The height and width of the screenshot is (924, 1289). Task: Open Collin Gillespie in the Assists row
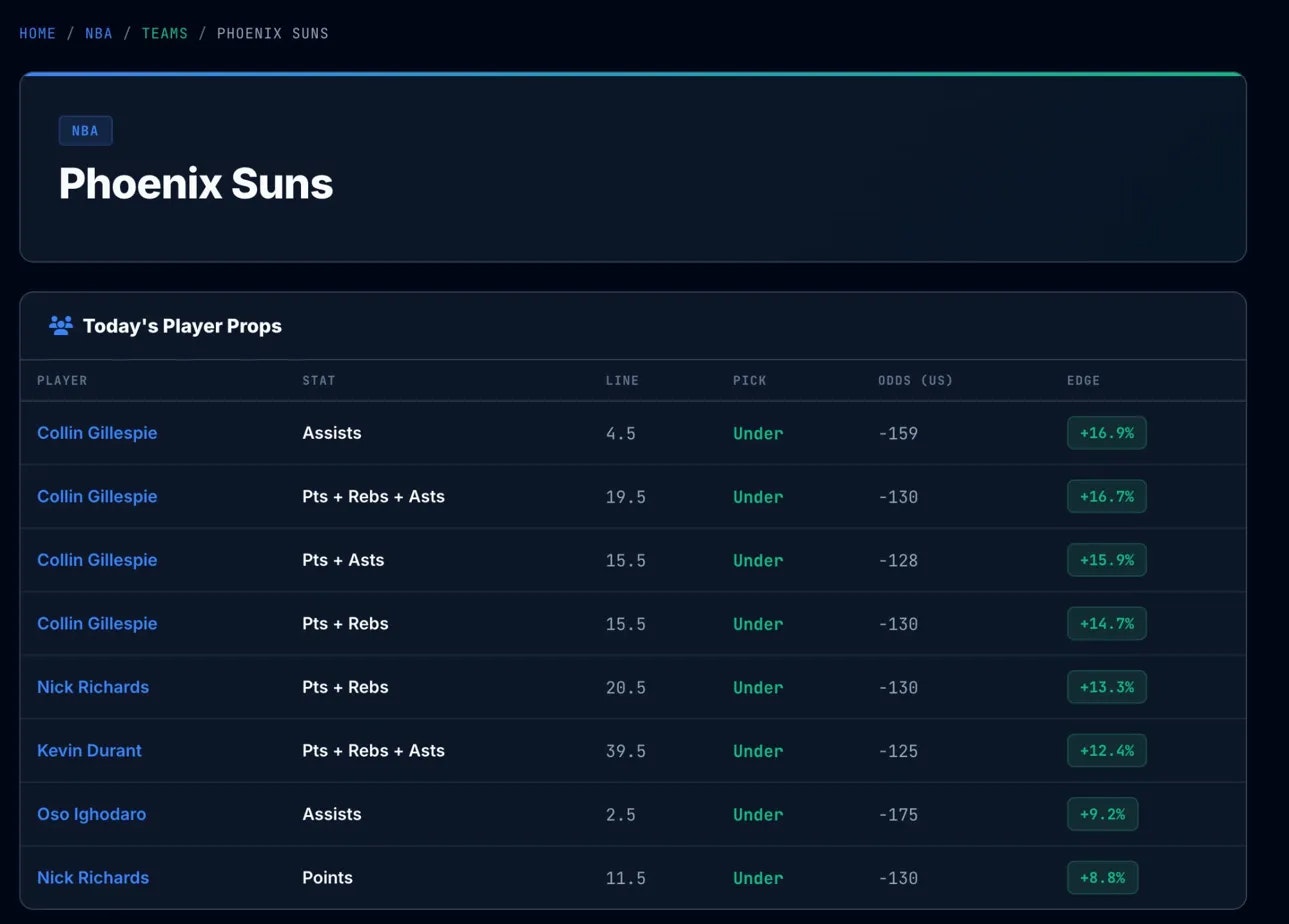point(97,433)
